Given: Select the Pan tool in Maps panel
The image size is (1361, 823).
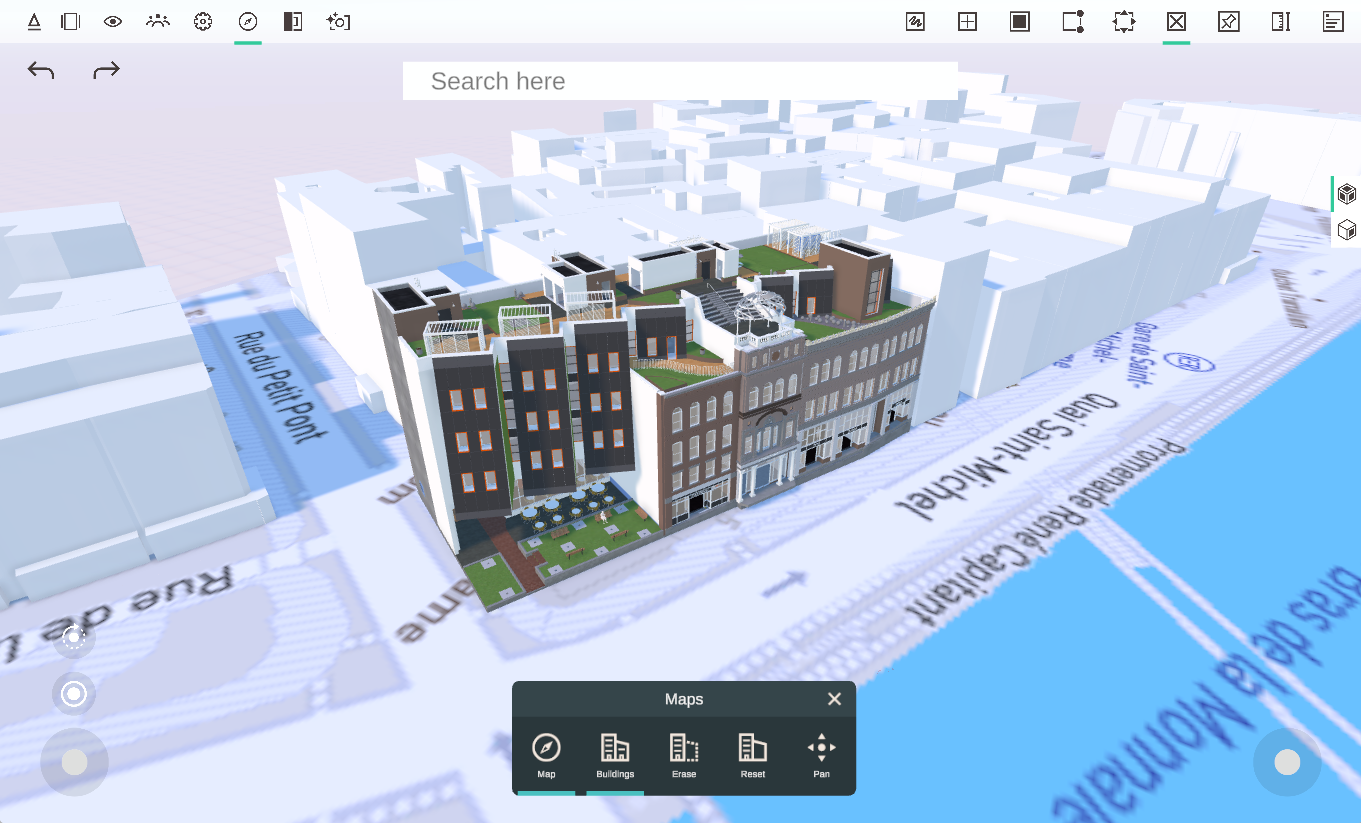Looking at the screenshot, I should click(821, 755).
